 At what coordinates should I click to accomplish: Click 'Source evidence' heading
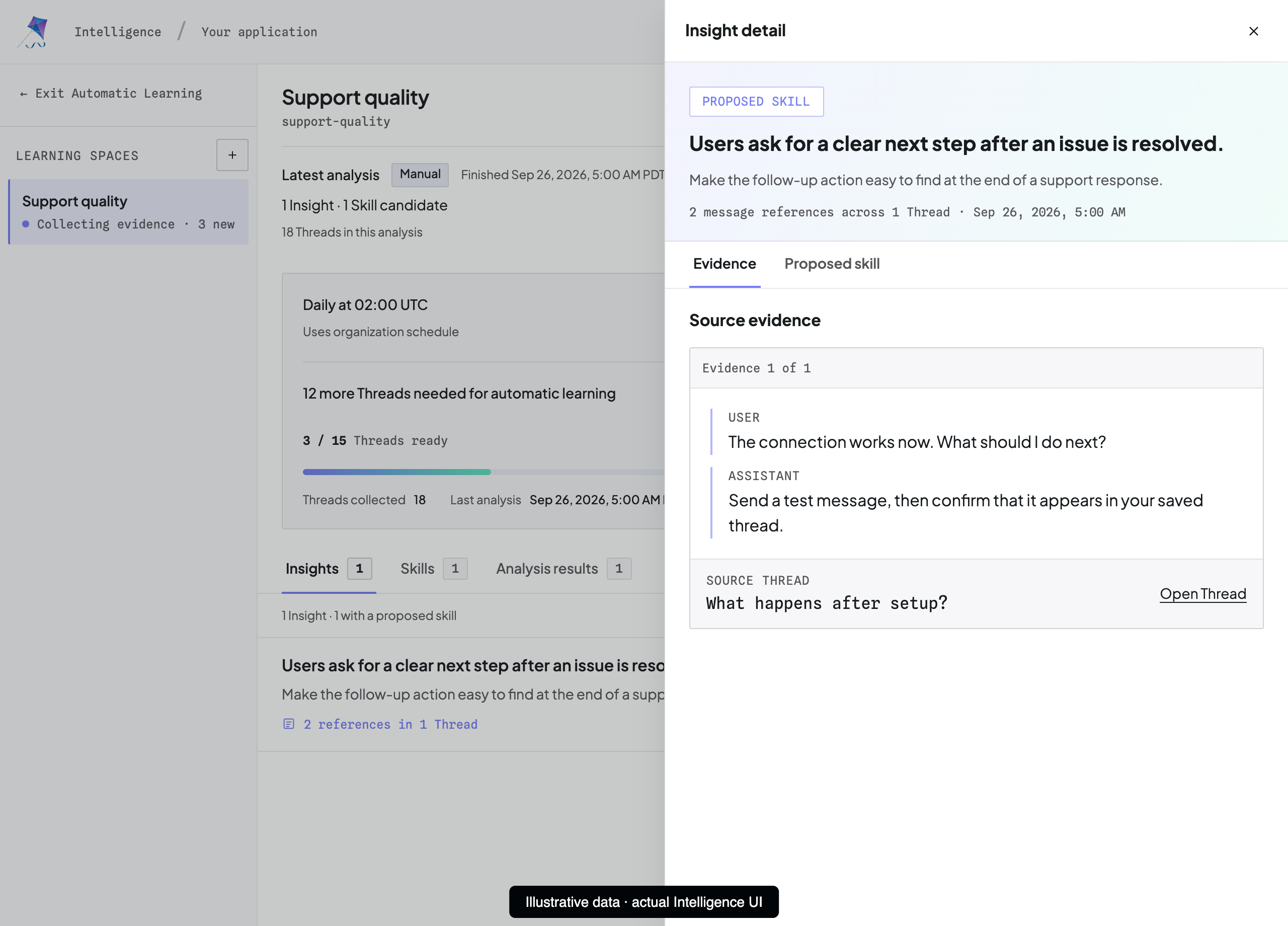[754, 321]
